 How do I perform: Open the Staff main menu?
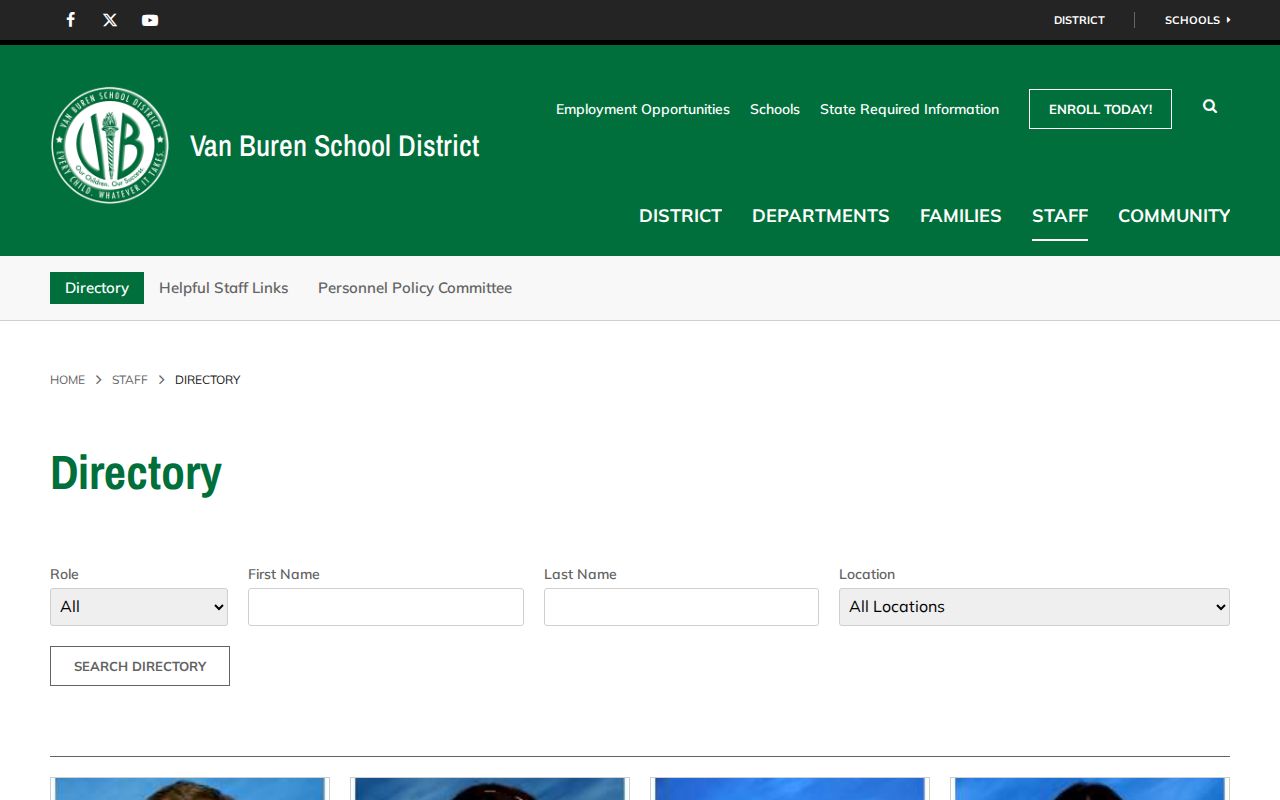tap(1060, 216)
